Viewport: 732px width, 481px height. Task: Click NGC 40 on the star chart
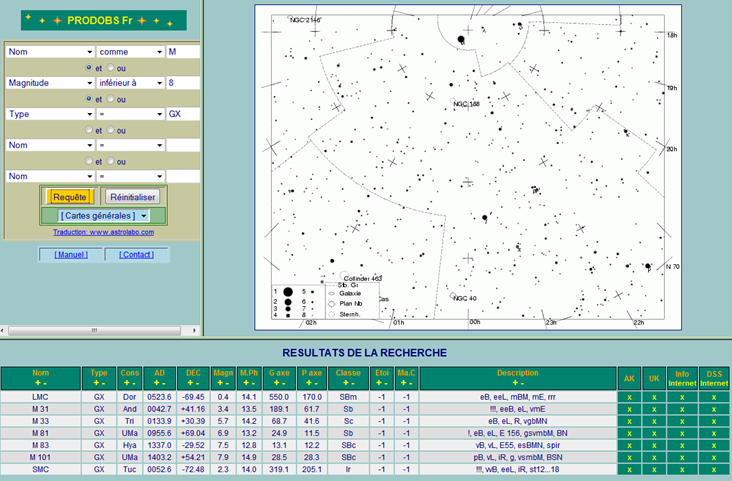[x=465, y=298]
